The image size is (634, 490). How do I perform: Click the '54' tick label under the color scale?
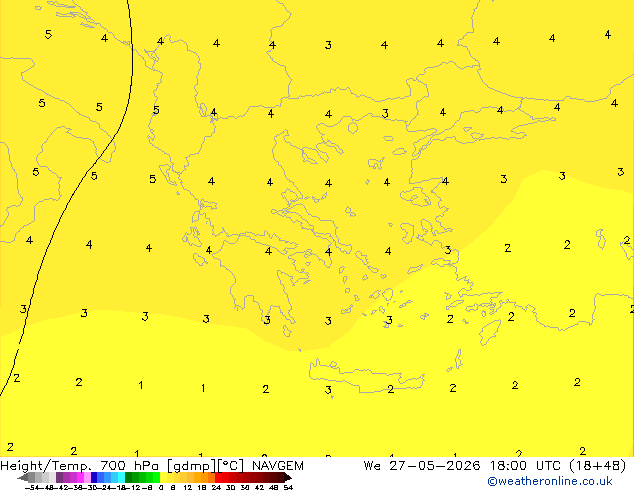288,487
